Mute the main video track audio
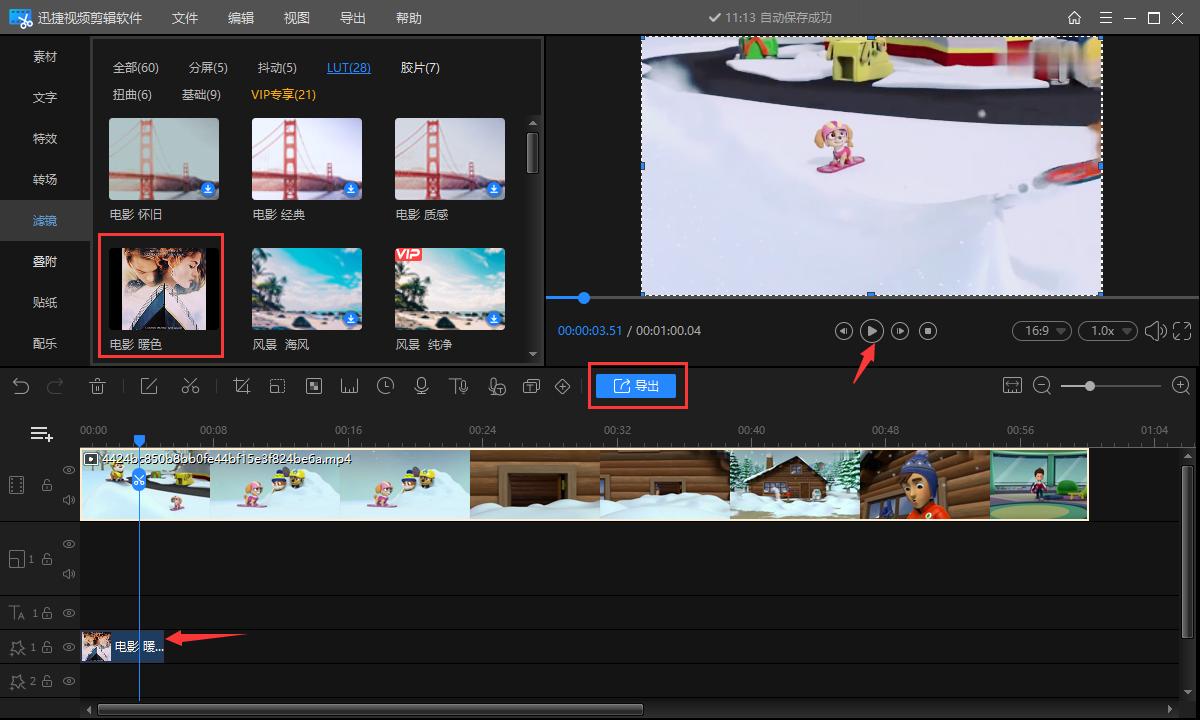The image size is (1200, 720). tap(69, 499)
